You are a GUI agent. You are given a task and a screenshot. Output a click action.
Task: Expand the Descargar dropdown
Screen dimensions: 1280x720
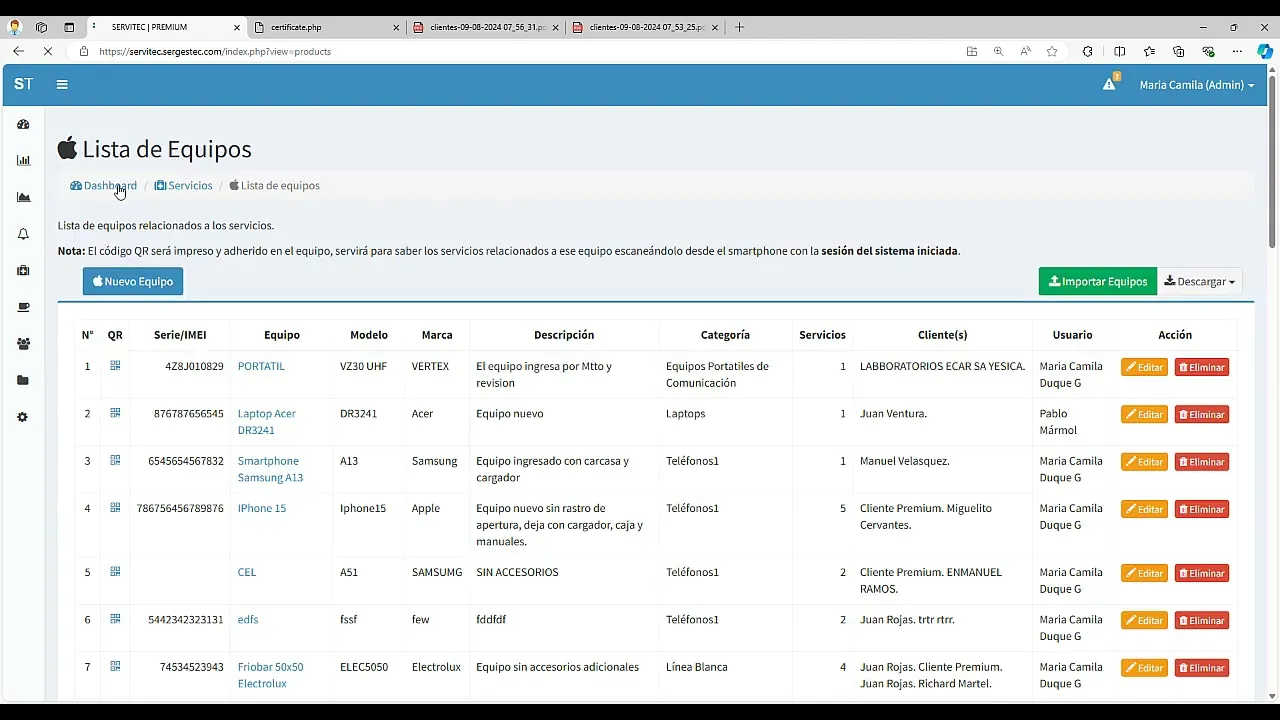[x=1199, y=281]
